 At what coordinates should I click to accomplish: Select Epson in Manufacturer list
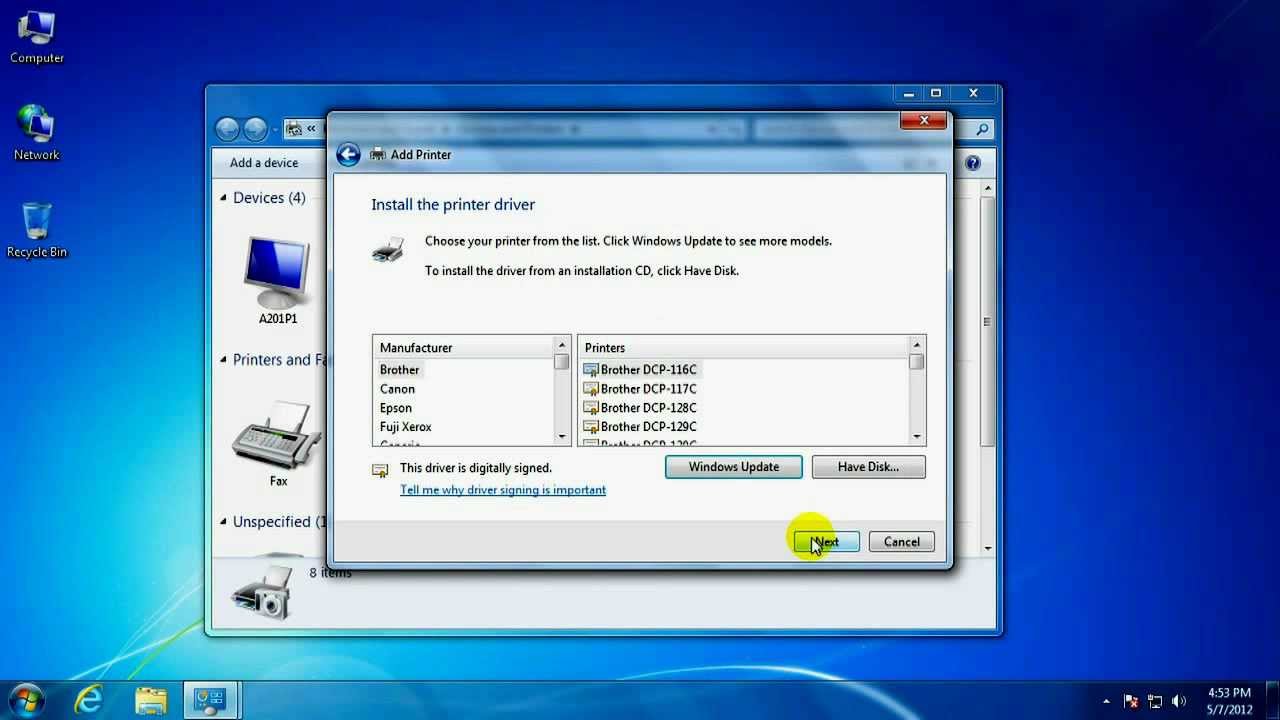point(396,408)
